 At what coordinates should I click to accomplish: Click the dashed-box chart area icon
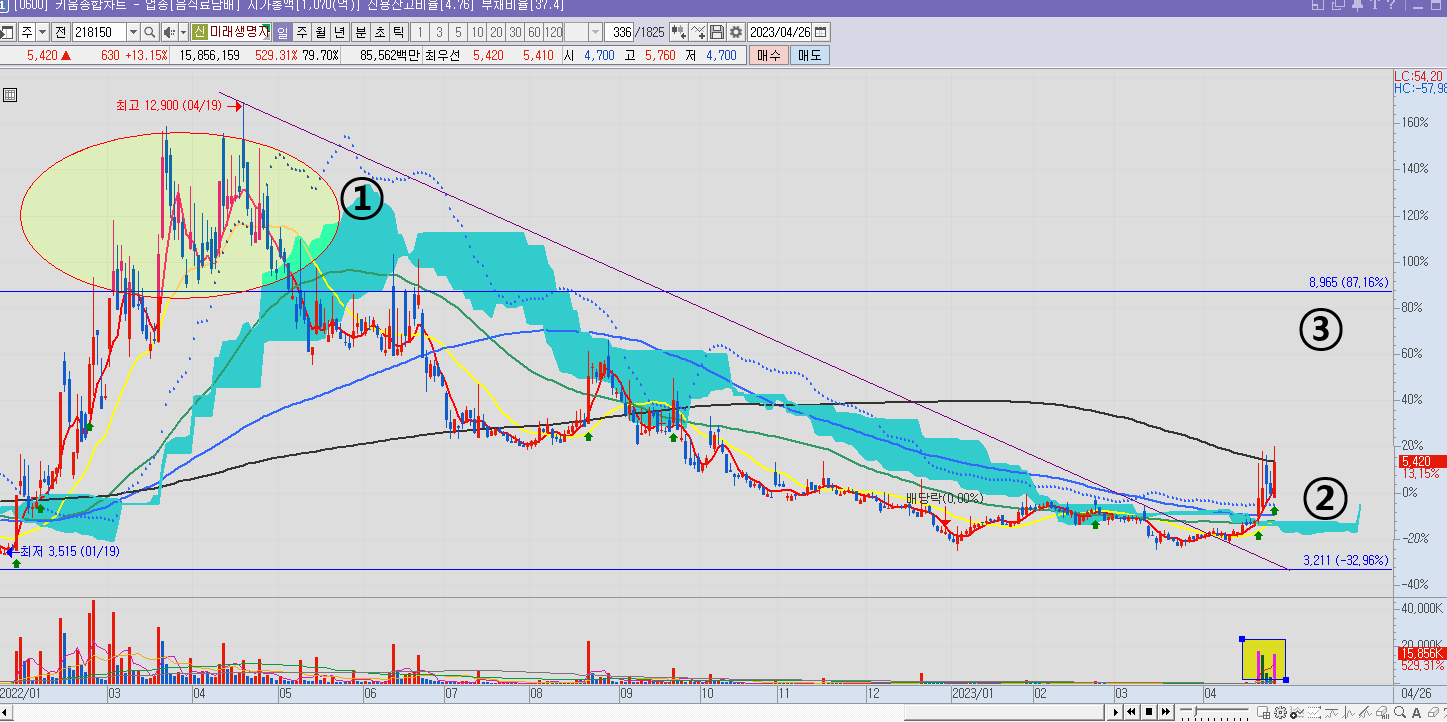point(1314,712)
